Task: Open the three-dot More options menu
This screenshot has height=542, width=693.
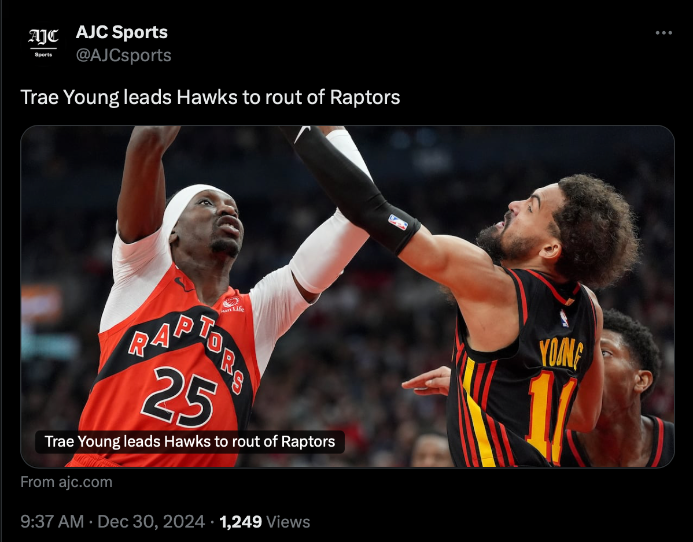Action: [663, 33]
